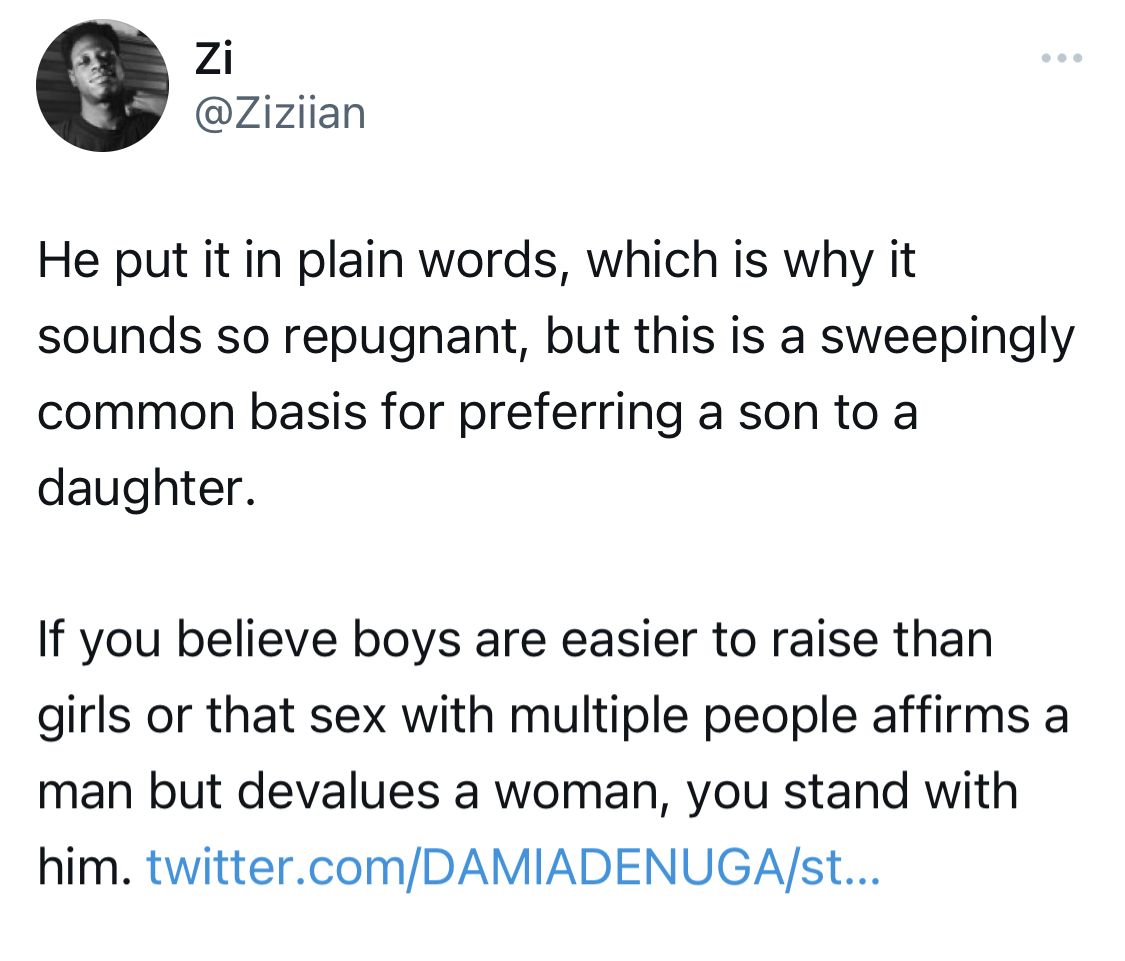Click the second paragraph about raising boys
This screenshot has height=961, width=1125.
(553, 753)
